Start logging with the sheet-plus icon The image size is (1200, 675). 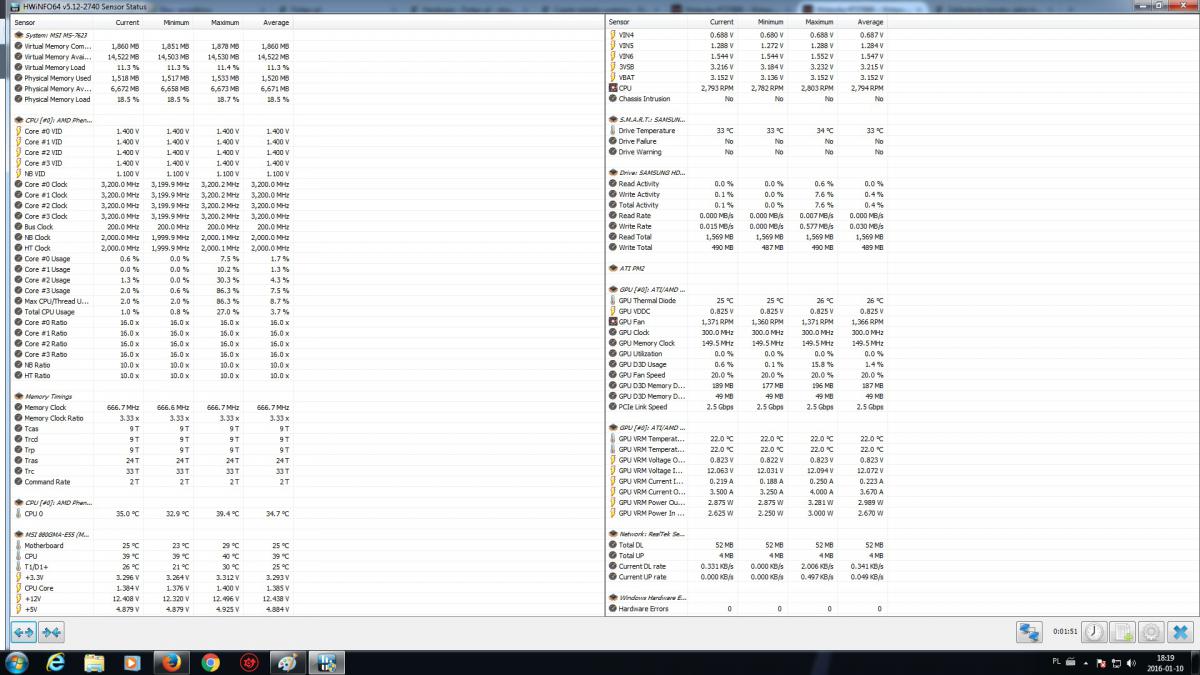click(1123, 632)
